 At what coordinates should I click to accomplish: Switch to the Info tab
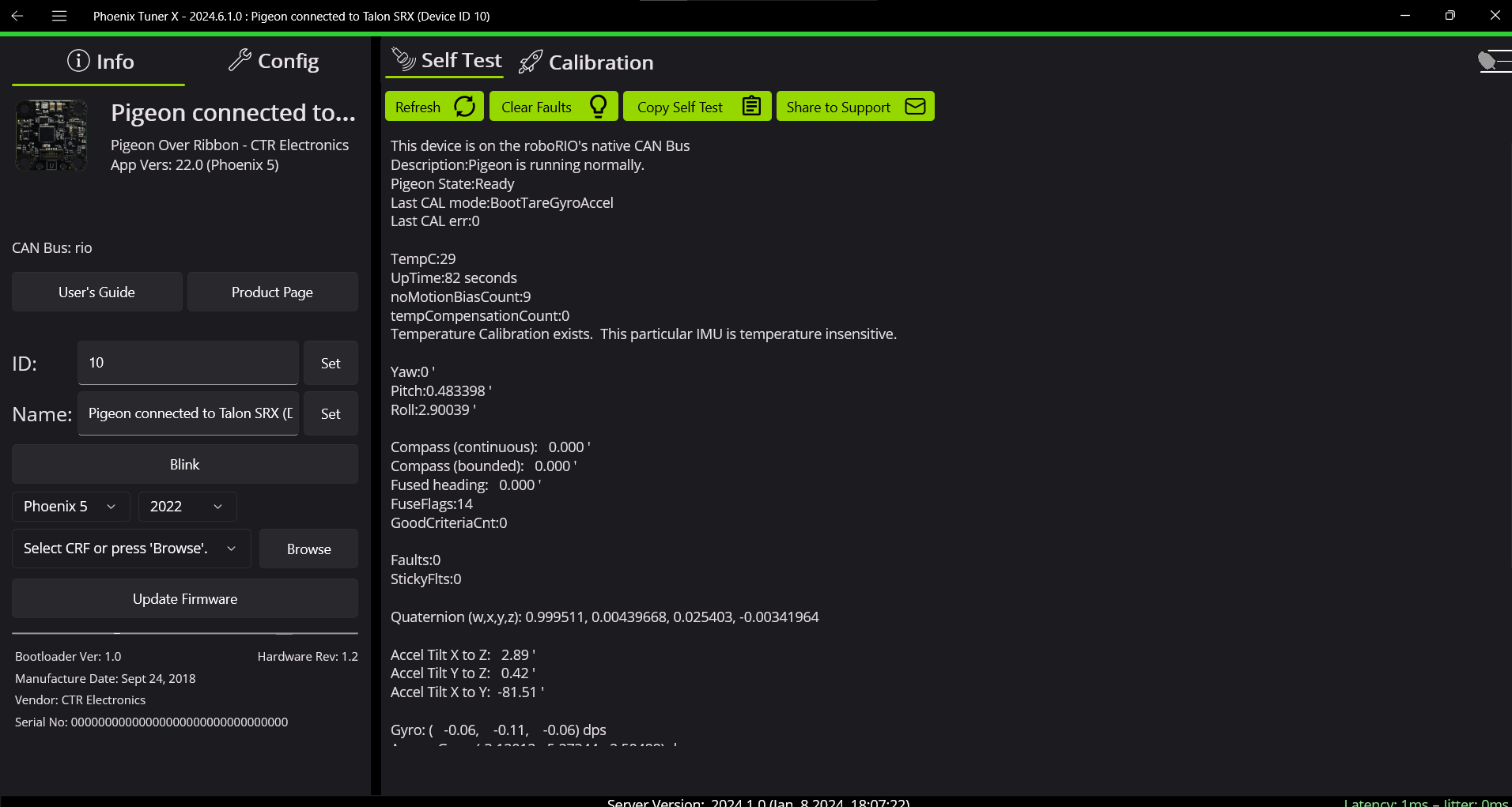(x=100, y=62)
